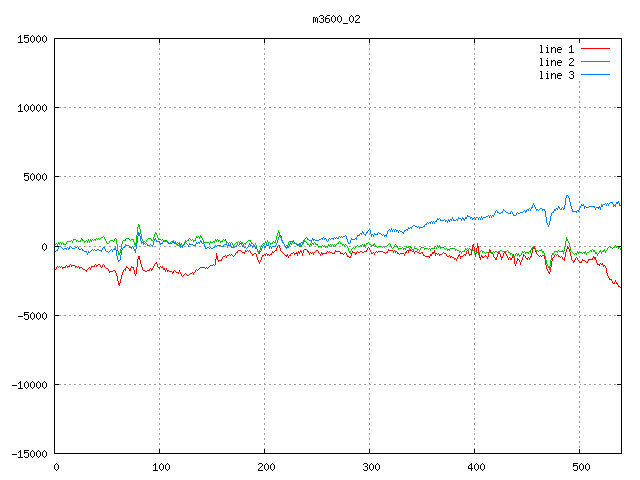
Task: Click the 300 x-axis tick label
Action: [x=370, y=466]
